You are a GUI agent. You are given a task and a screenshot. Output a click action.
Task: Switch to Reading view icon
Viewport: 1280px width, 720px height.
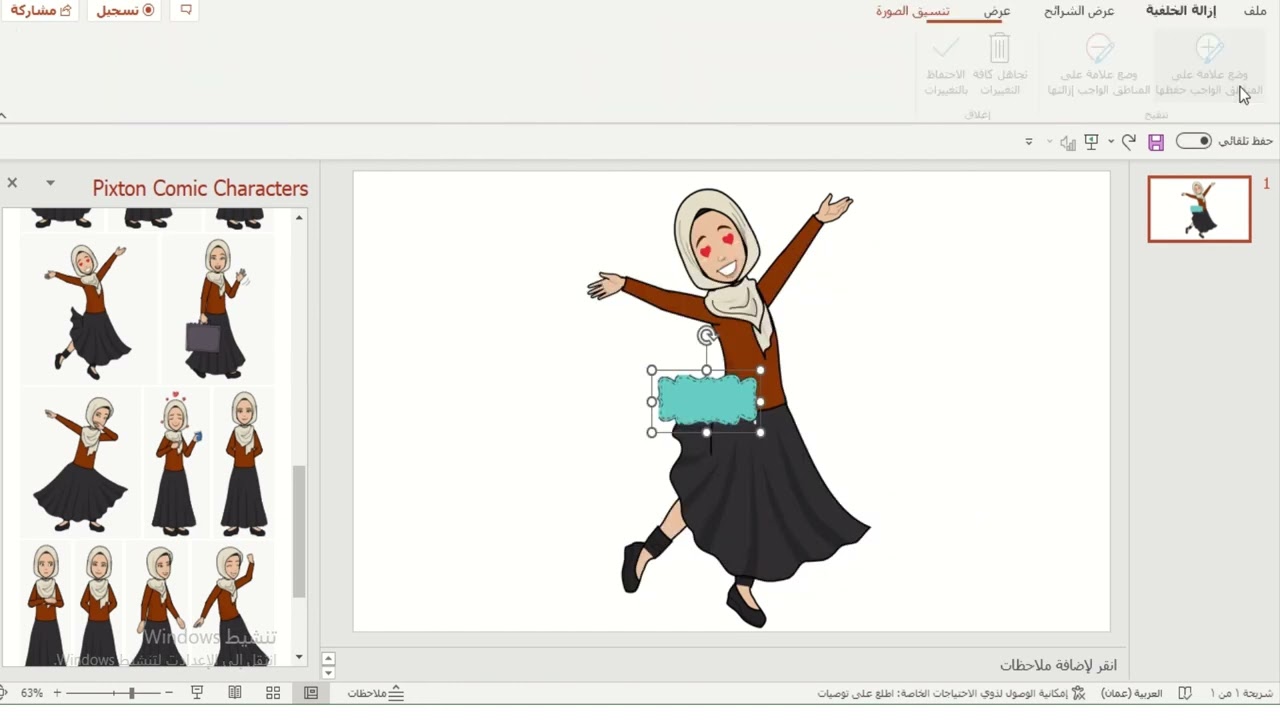235,692
